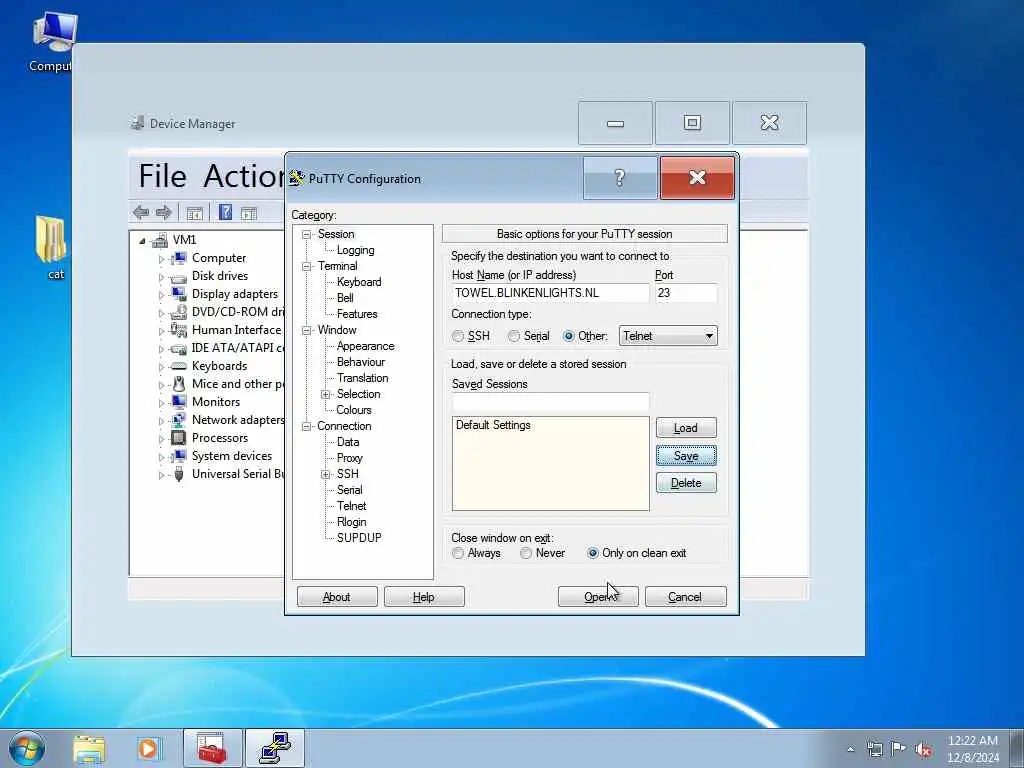Launch the media player taskbar icon
Viewport: 1024px width, 768px height.
click(x=148, y=749)
